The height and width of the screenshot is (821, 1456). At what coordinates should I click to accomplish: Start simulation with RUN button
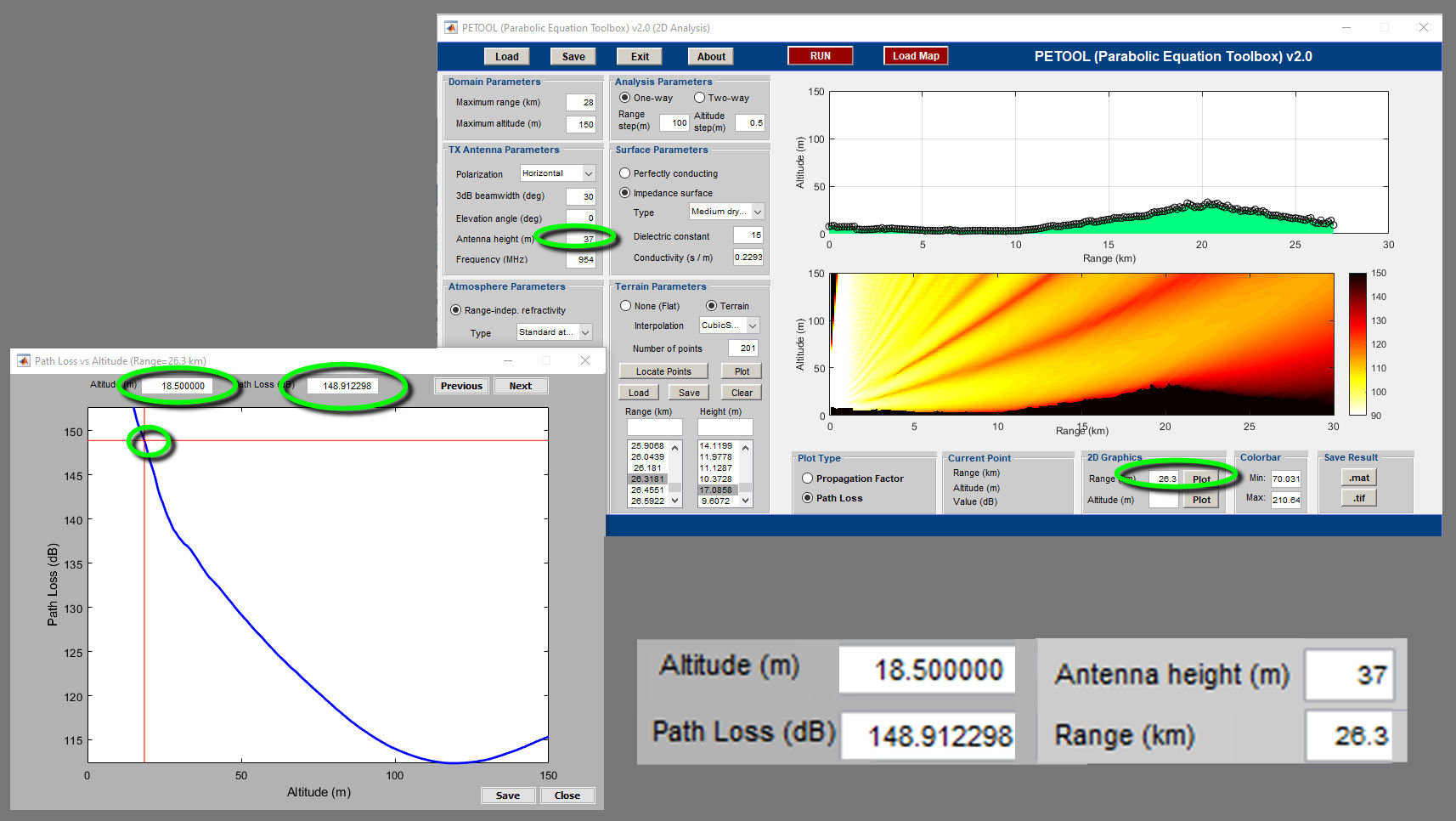click(x=821, y=56)
